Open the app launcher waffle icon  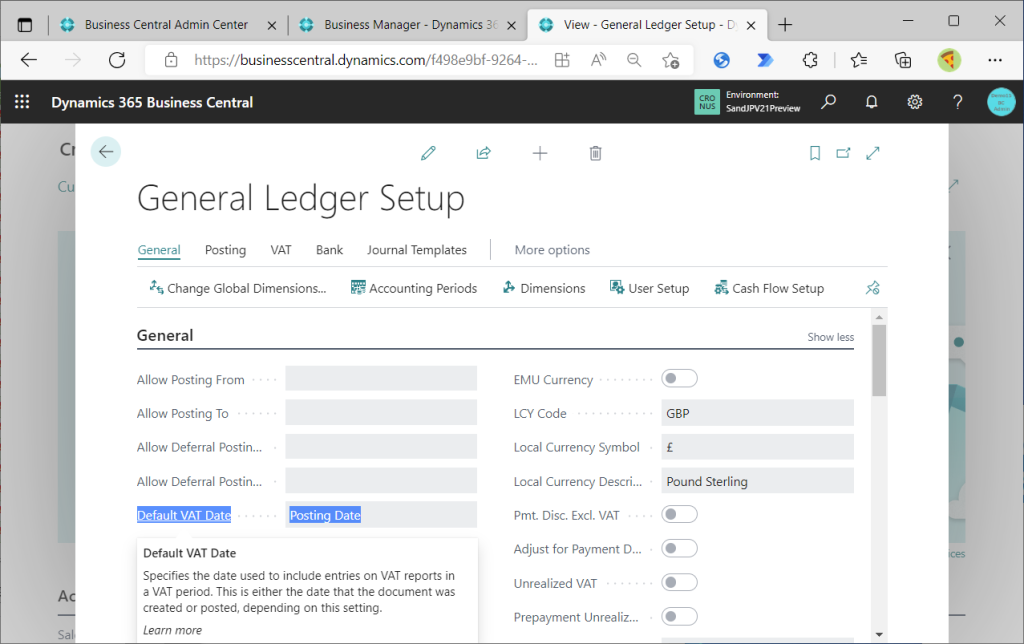[x=22, y=102]
